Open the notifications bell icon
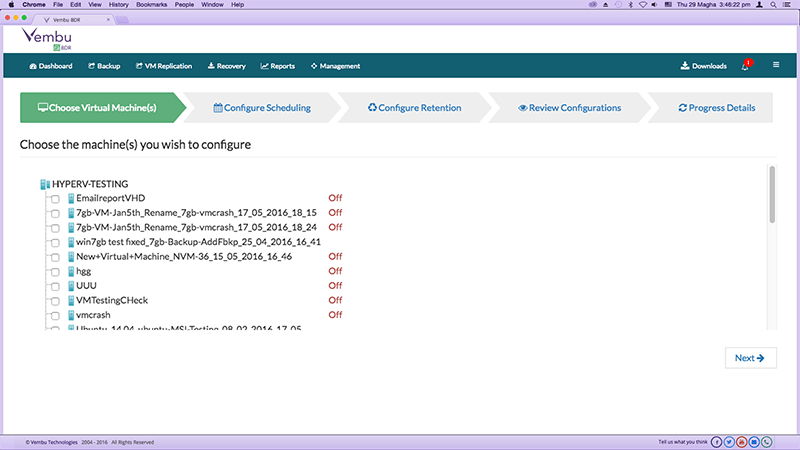Viewport: 800px width, 450px height. click(x=745, y=66)
